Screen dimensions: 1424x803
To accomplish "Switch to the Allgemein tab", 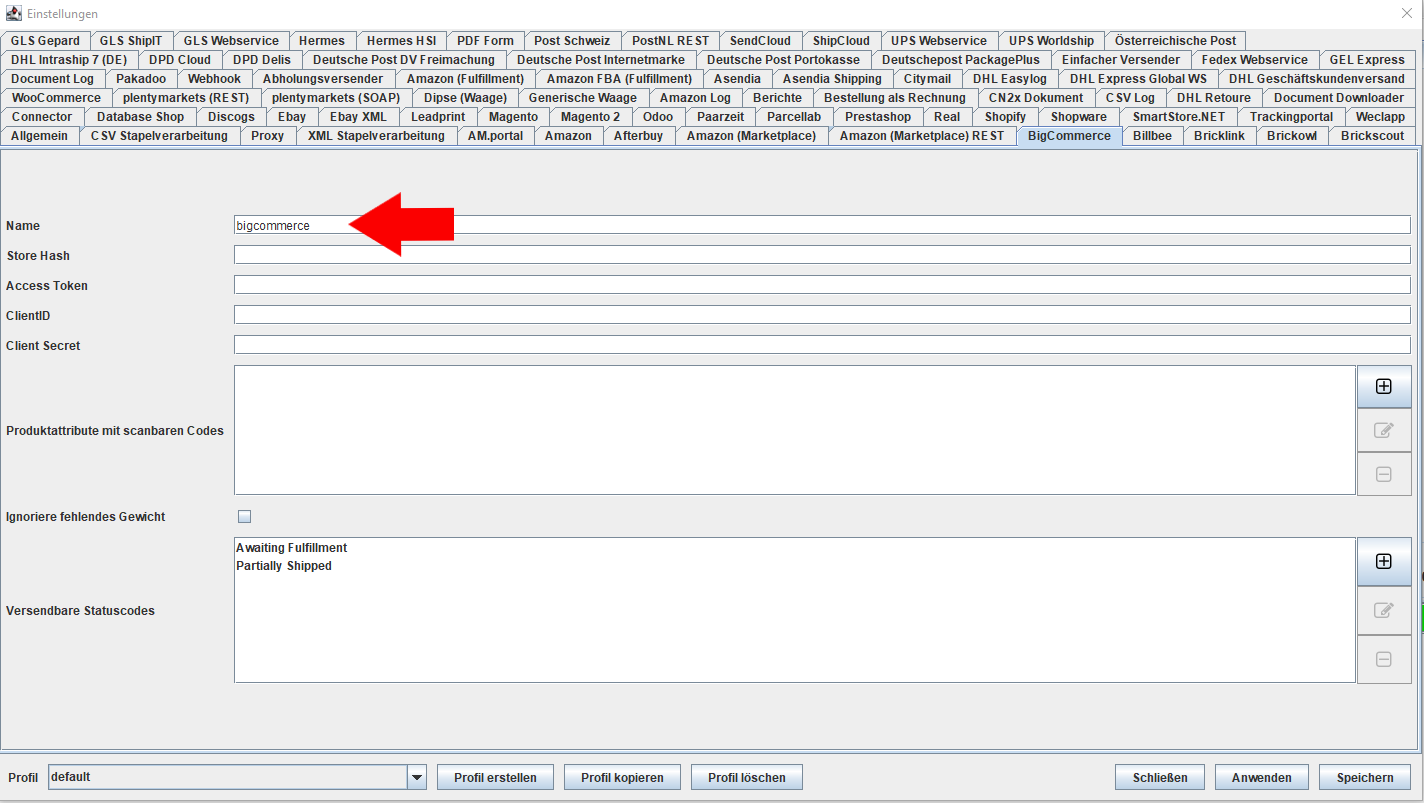I will pyautogui.click(x=39, y=136).
